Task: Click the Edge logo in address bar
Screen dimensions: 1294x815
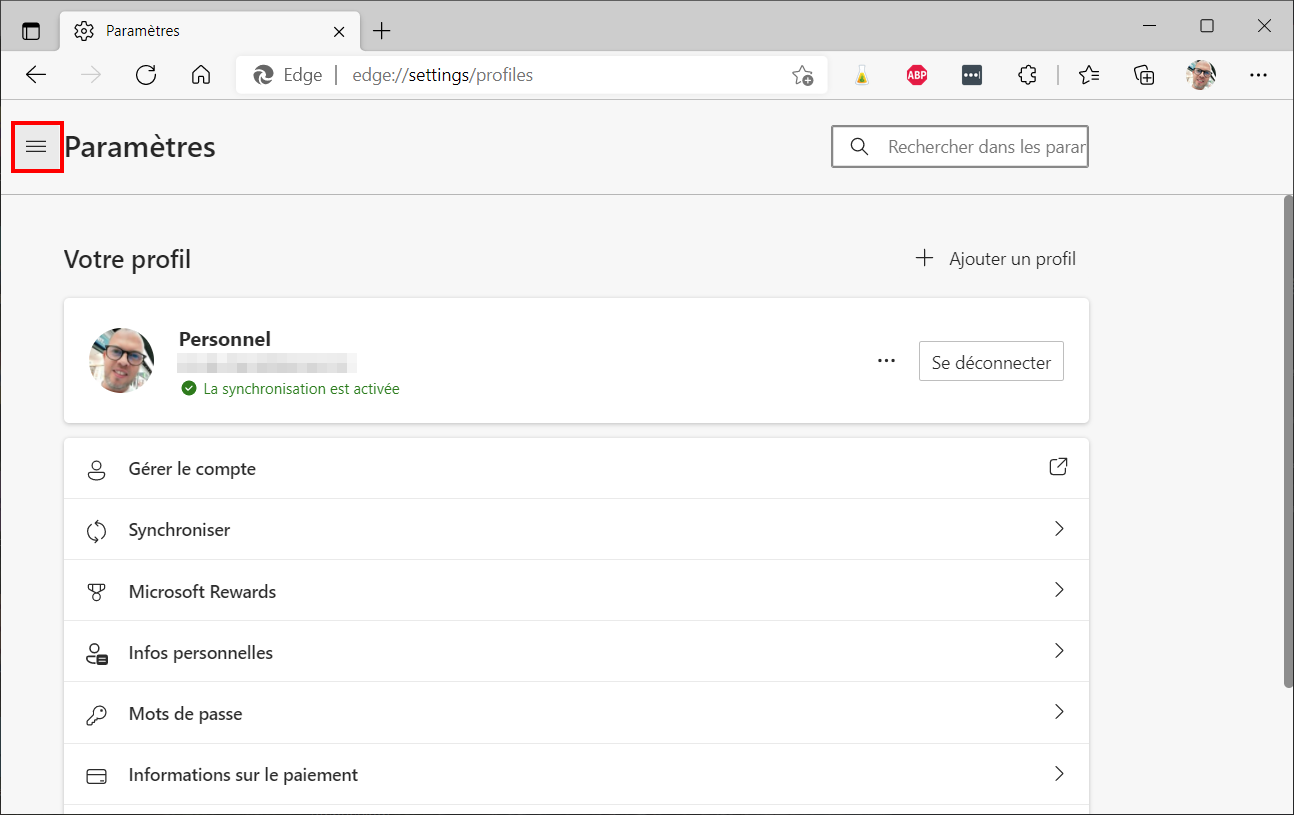Action: 264,75
